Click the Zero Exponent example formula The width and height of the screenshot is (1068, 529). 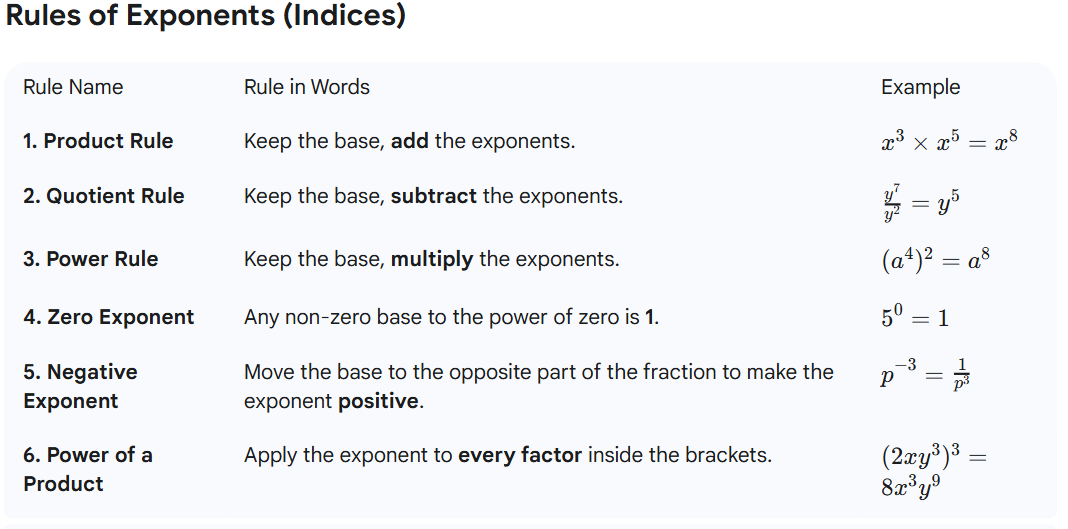(914, 317)
